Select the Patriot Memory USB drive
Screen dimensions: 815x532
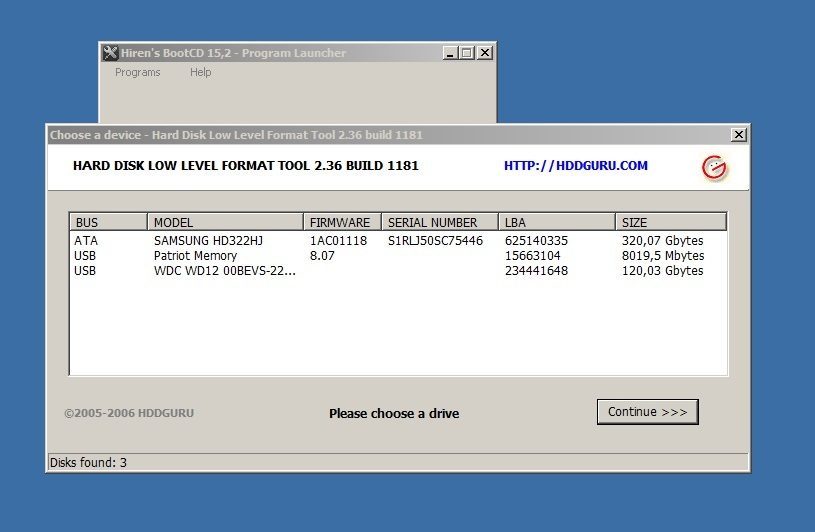398,256
